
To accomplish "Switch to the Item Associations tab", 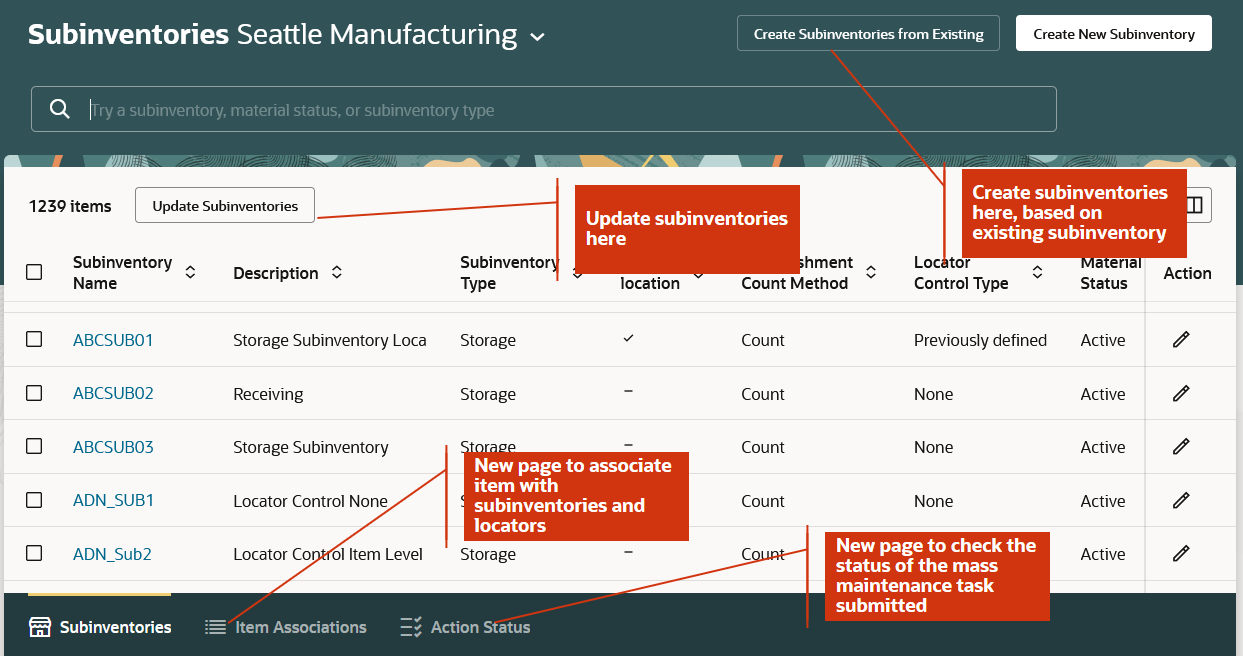I will click(x=286, y=627).
